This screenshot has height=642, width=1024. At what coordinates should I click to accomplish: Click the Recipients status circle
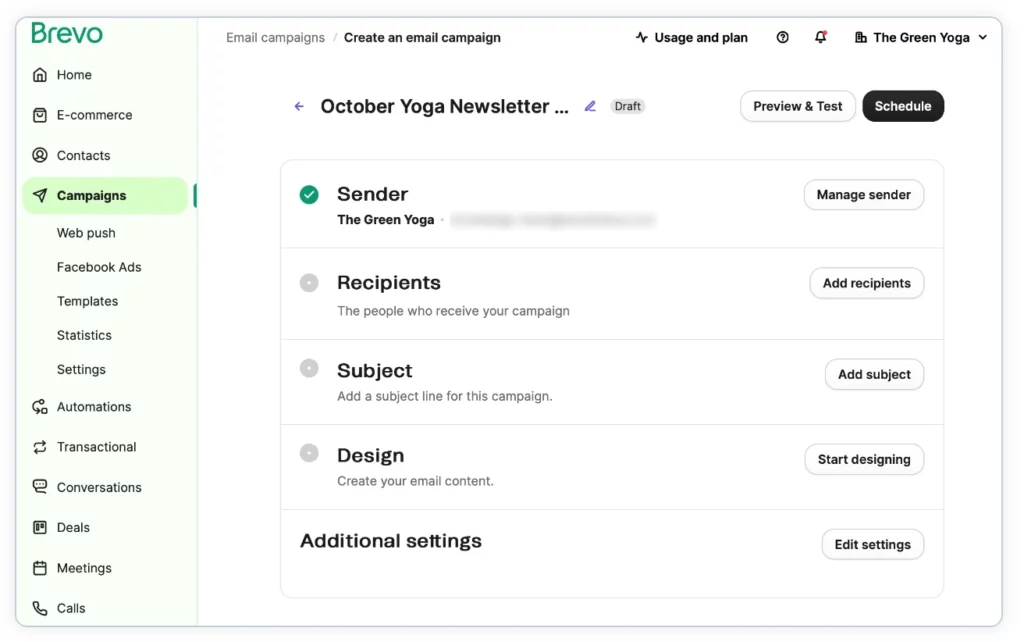pyautogui.click(x=309, y=283)
